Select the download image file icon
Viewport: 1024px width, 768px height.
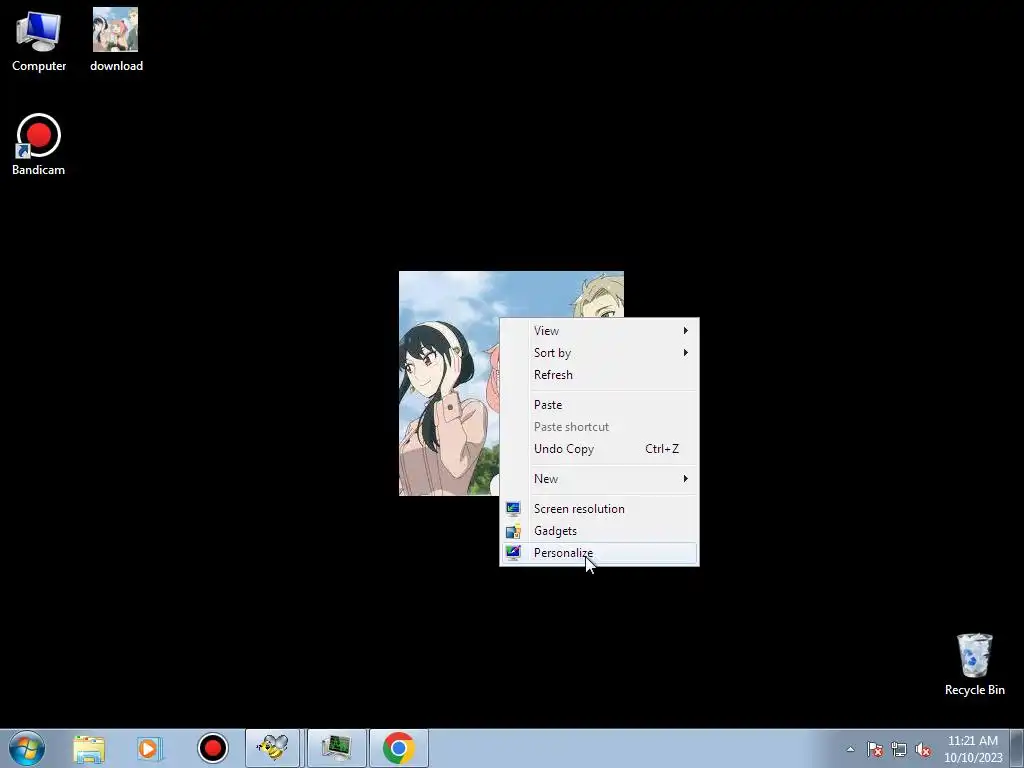116,40
